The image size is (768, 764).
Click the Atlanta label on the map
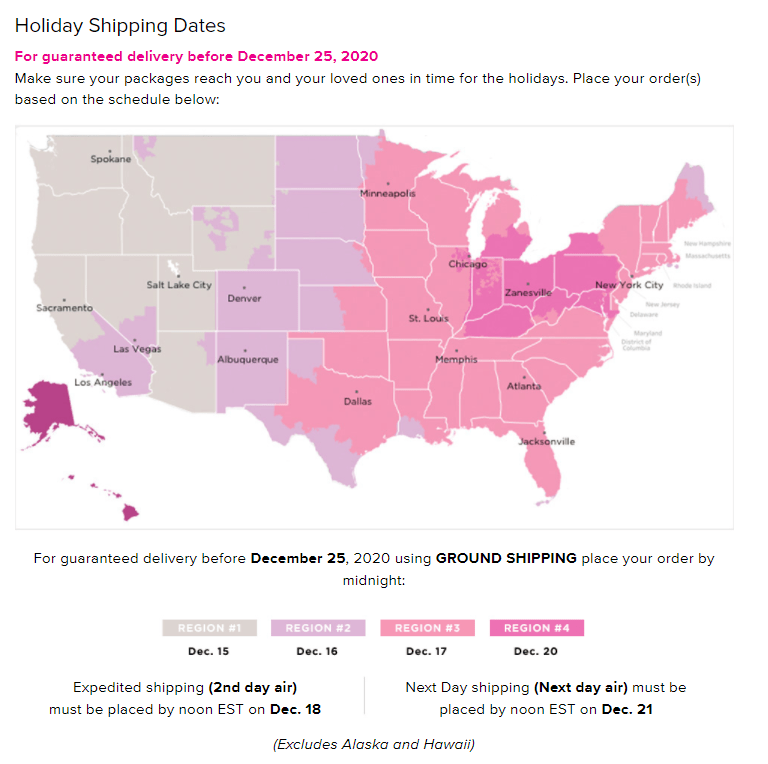pos(524,386)
